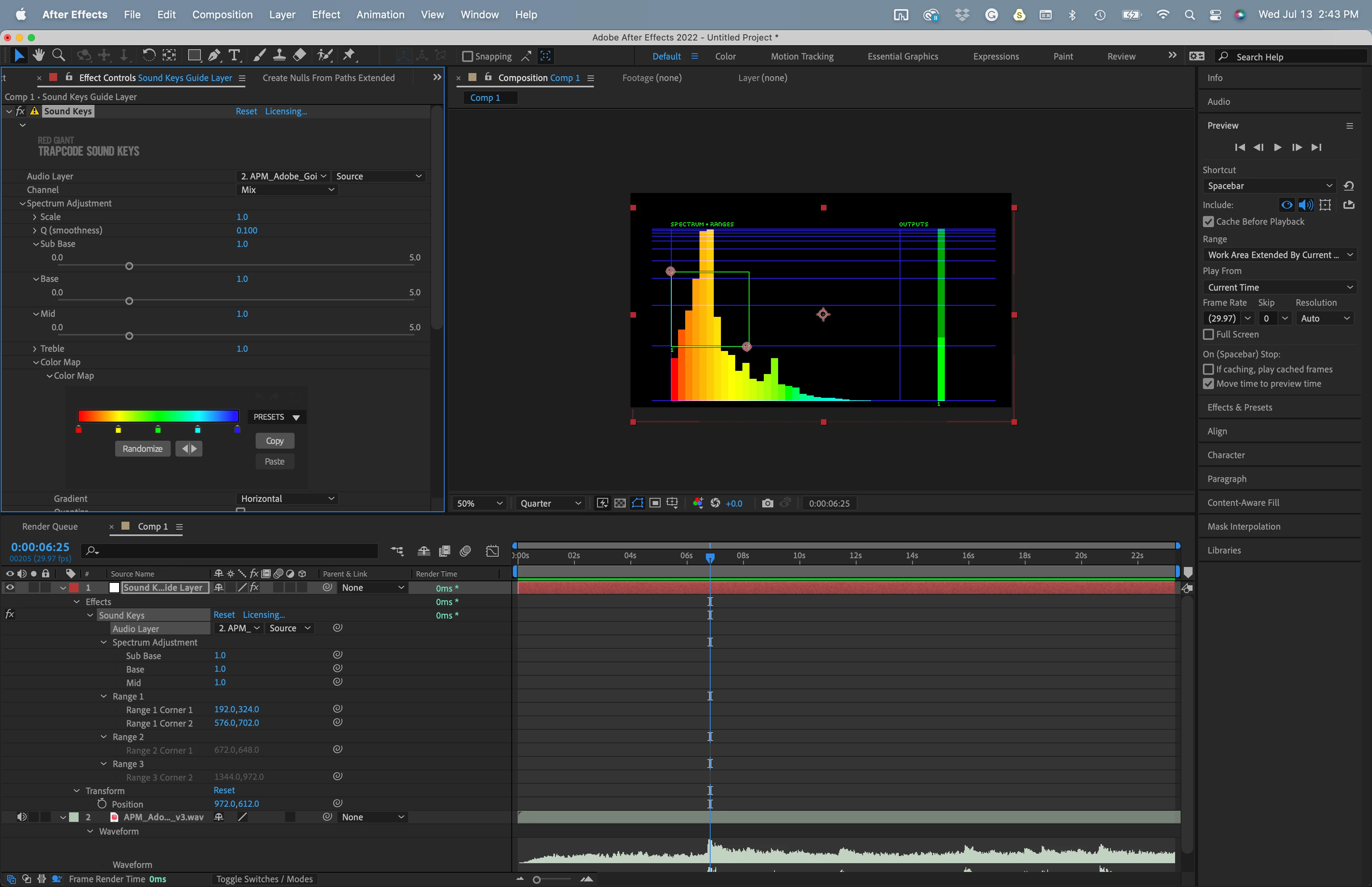Open the Quarter resolution dropdown
Viewport: 1372px width, 887px height.
(x=550, y=503)
